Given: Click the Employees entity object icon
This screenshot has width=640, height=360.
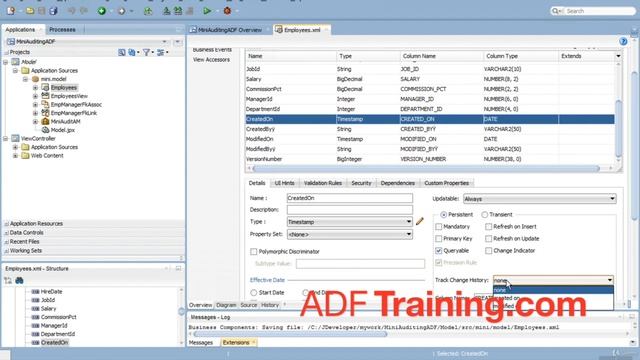Looking at the screenshot, I should pyautogui.click(x=45, y=87).
